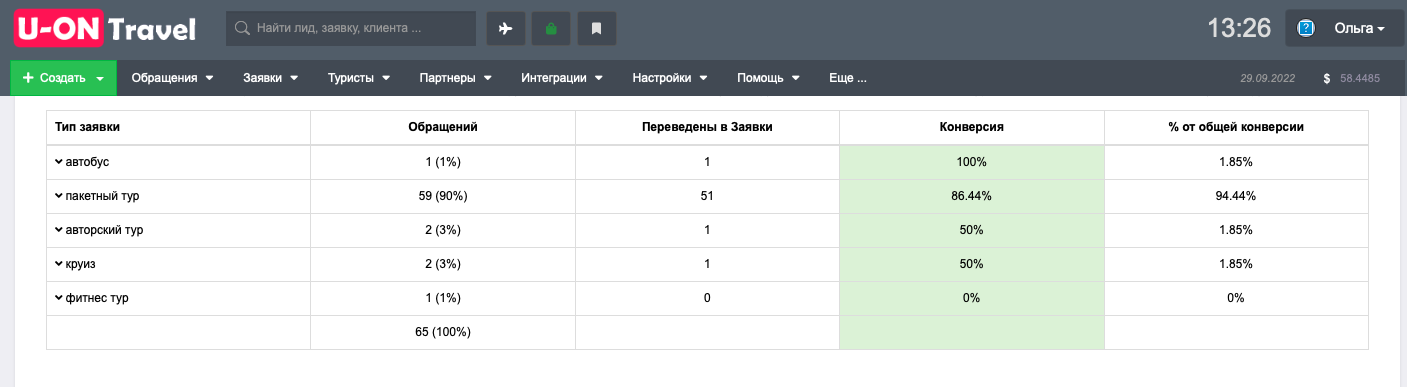Click the Еще ... menu item
1407x387 pixels.
(847, 78)
